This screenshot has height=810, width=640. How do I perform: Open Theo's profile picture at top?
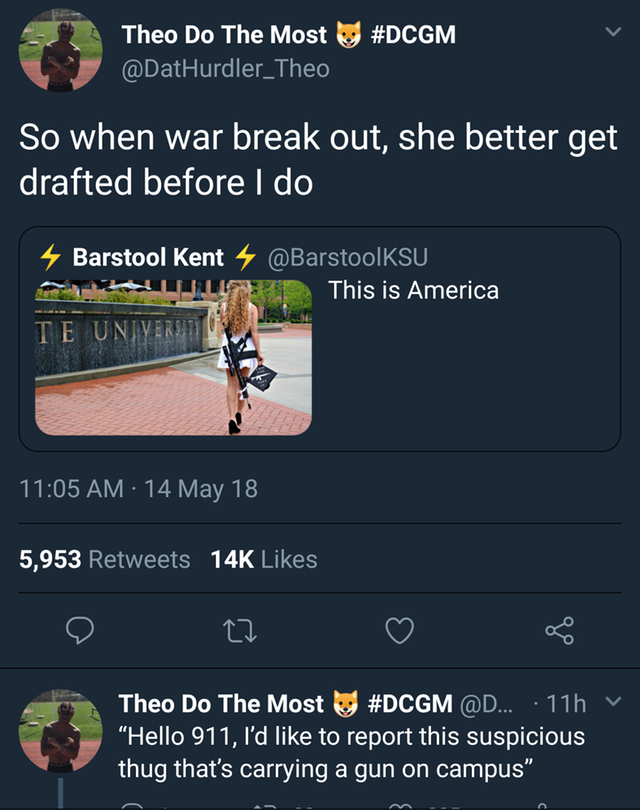pyautogui.click(x=60, y=51)
